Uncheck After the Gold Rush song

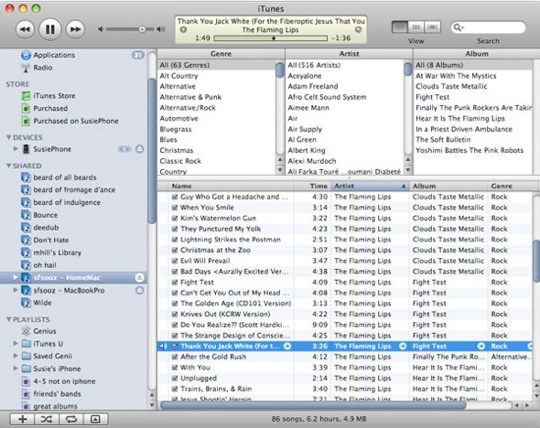[175, 357]
